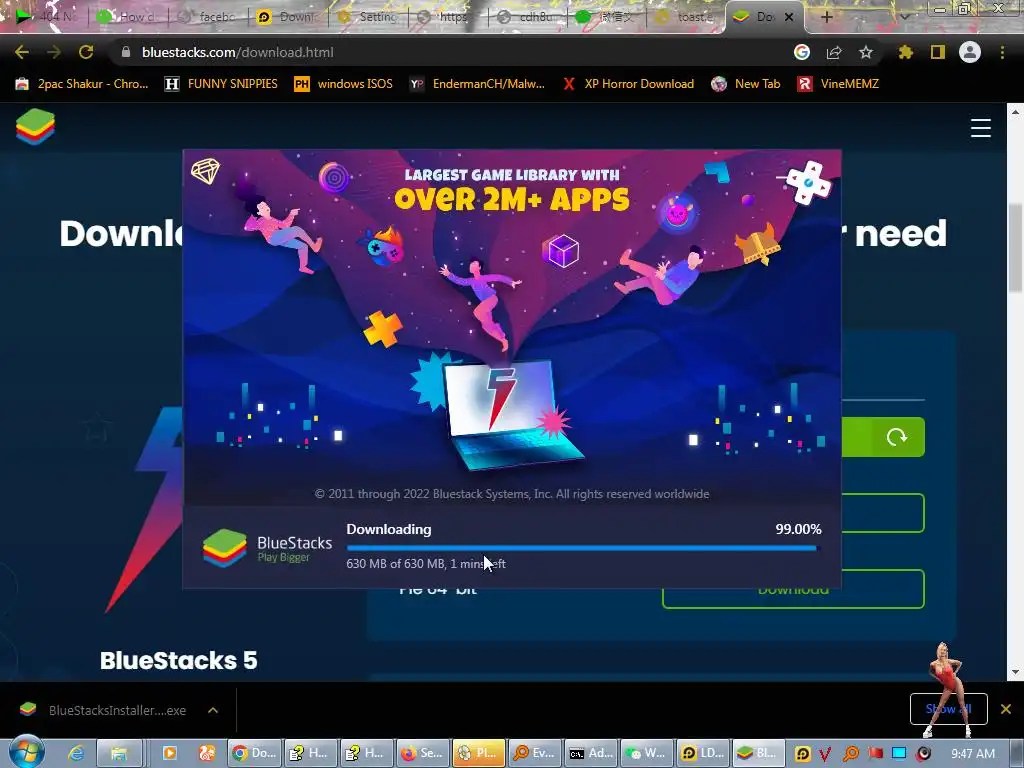Open the Chrome extensions puzzle icon
The image size is (1024, 768).
pyautogui.click(x=906, y=52)
